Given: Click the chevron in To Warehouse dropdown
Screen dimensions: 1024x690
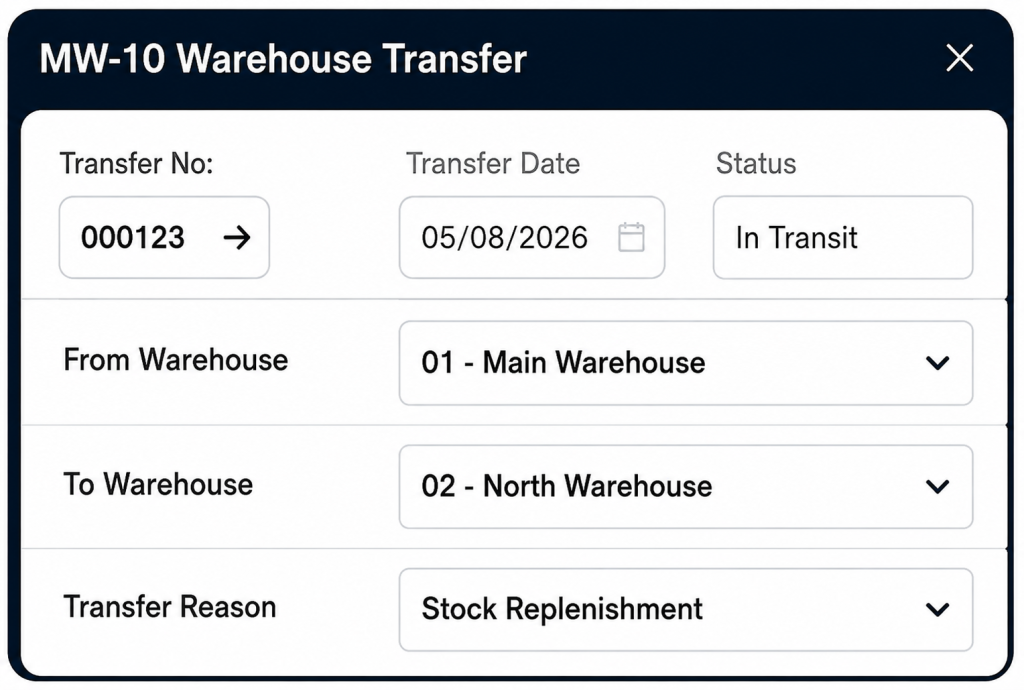Looking at the screenshot, I should pos(937,486).
